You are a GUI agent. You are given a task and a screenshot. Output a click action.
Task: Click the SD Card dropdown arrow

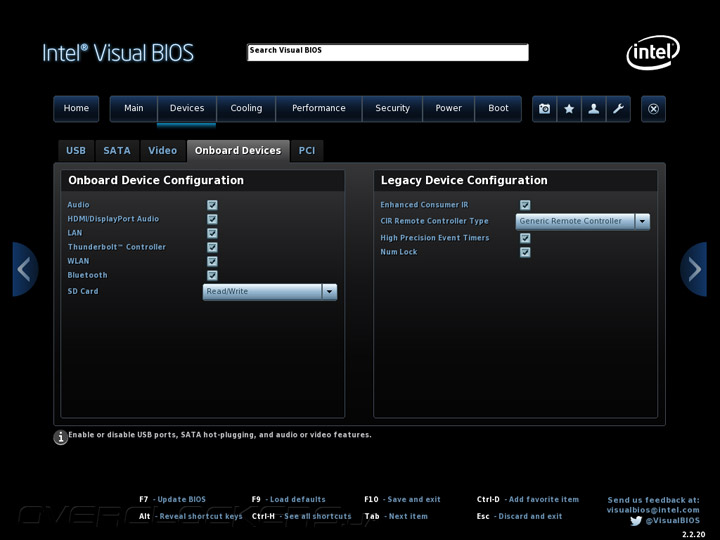329,292
